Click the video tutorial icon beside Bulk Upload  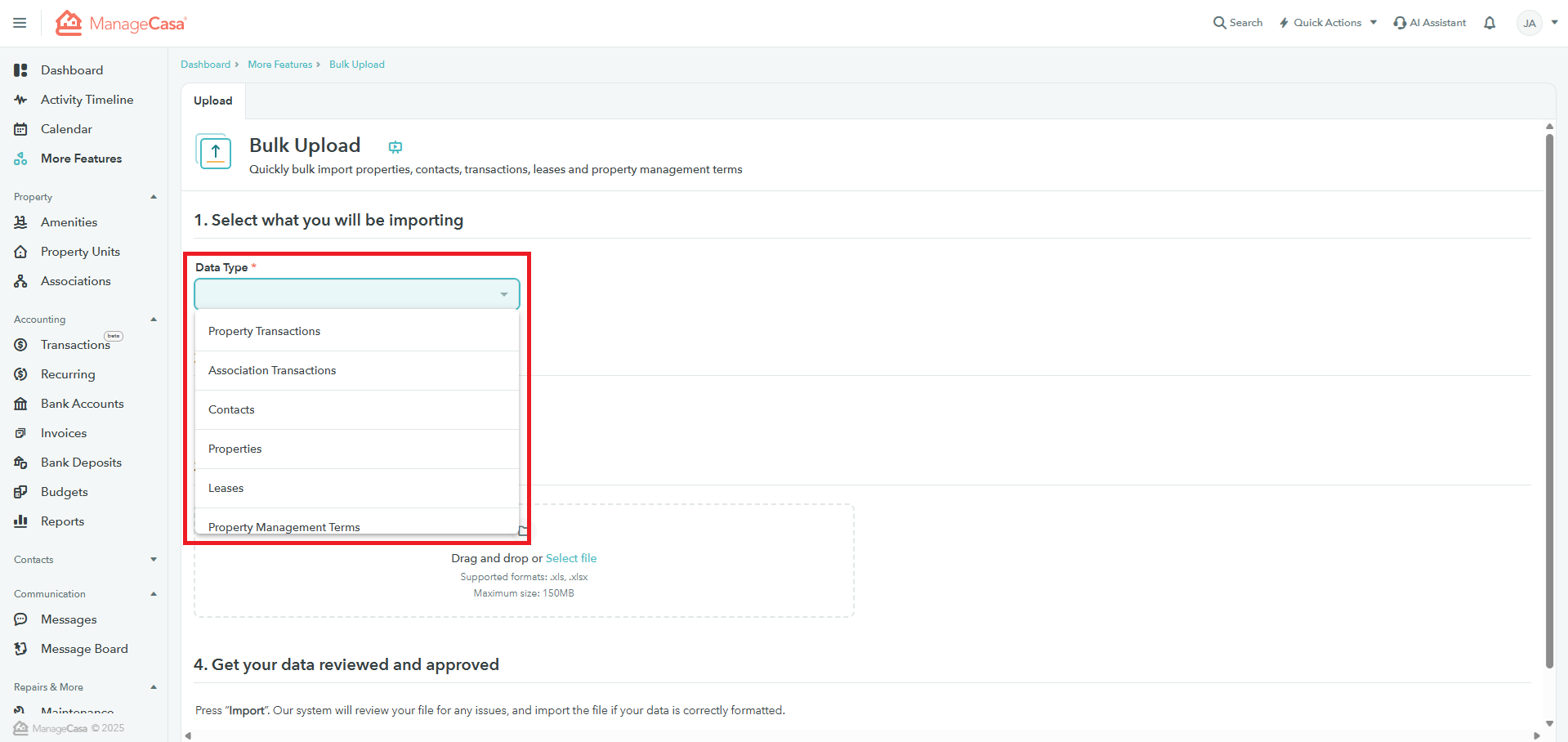click(x=395, y=147)
